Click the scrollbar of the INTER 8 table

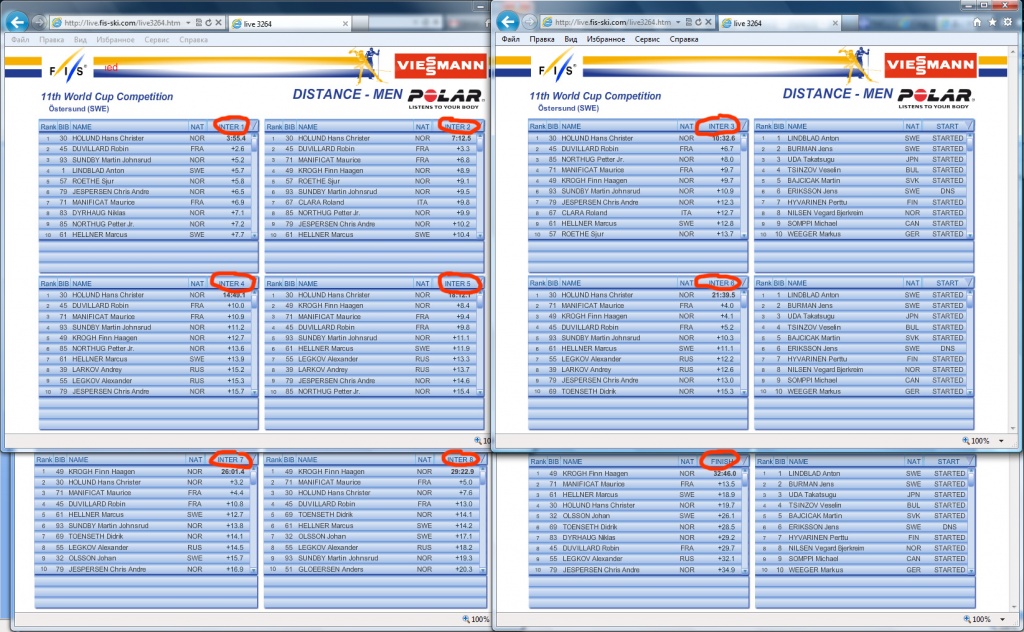pos(482,520)
